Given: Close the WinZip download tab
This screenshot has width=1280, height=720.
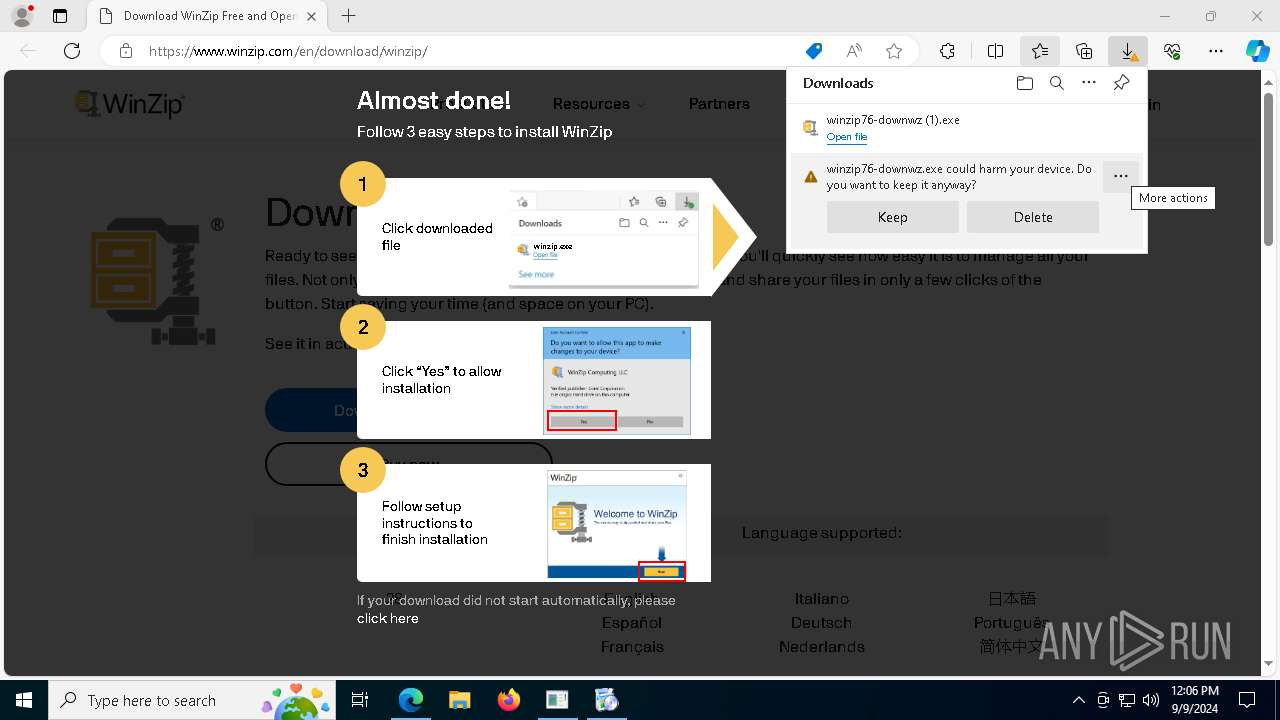Looking at the screenshot, I should click(311, 16).
